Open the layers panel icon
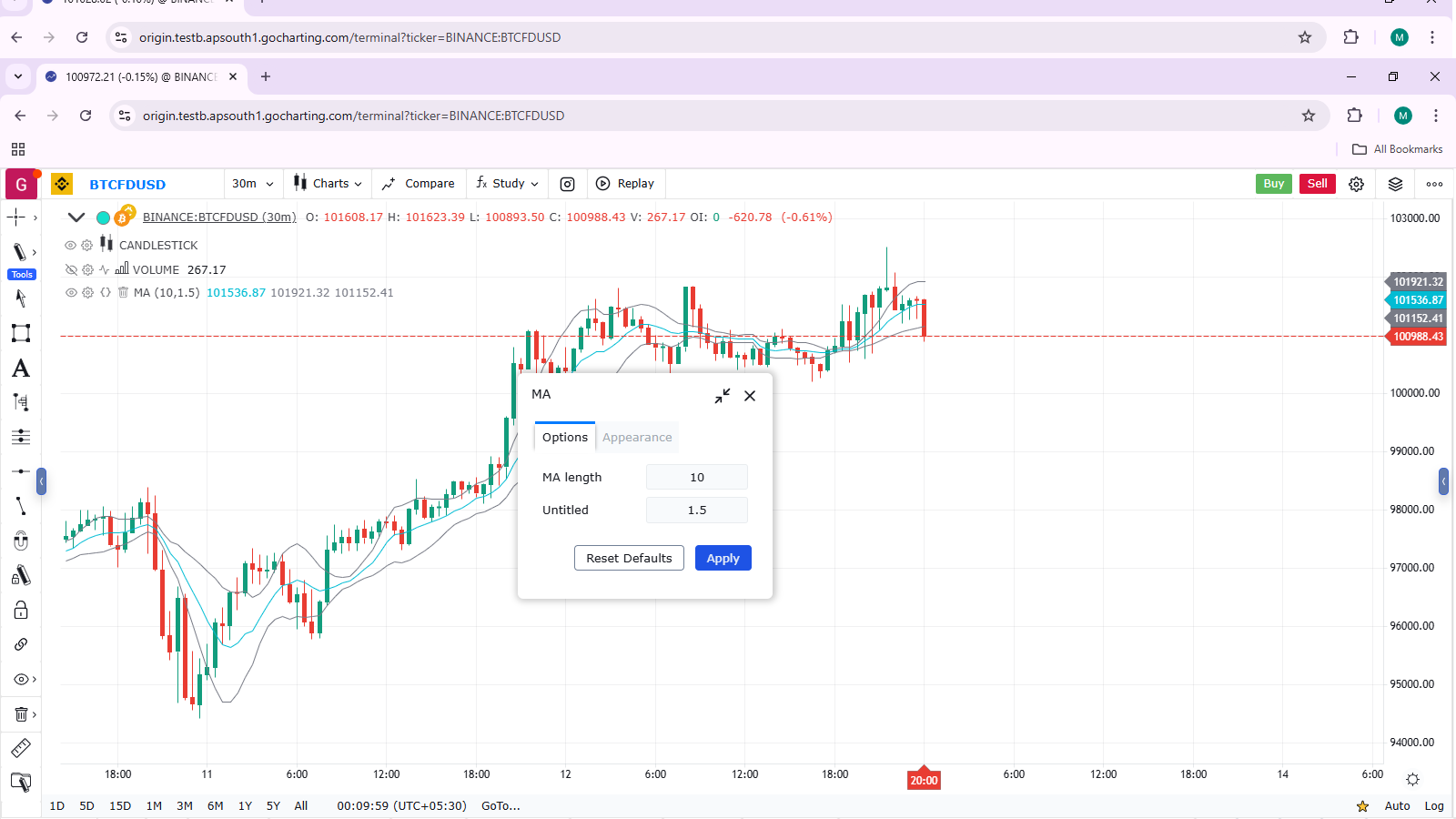 (1395, 184)
